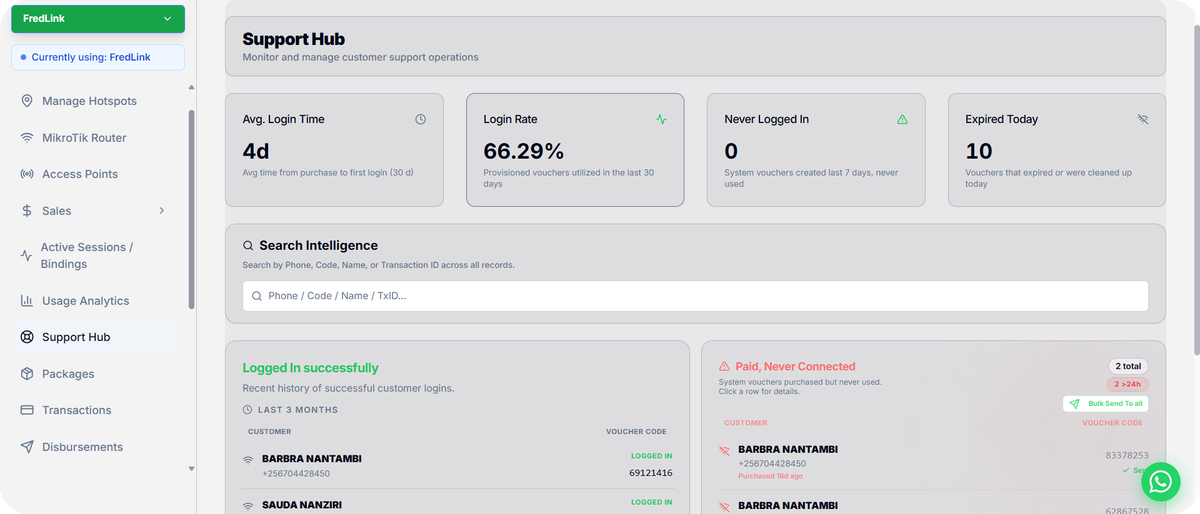Click the clock icon on Avg. Login Time
The image size is (1200, 514).
420,119
